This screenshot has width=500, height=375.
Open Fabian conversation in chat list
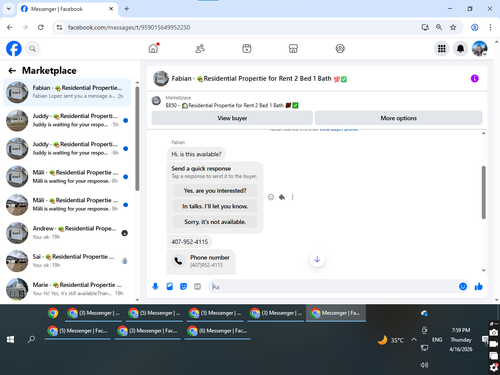(x=67, y=92)
